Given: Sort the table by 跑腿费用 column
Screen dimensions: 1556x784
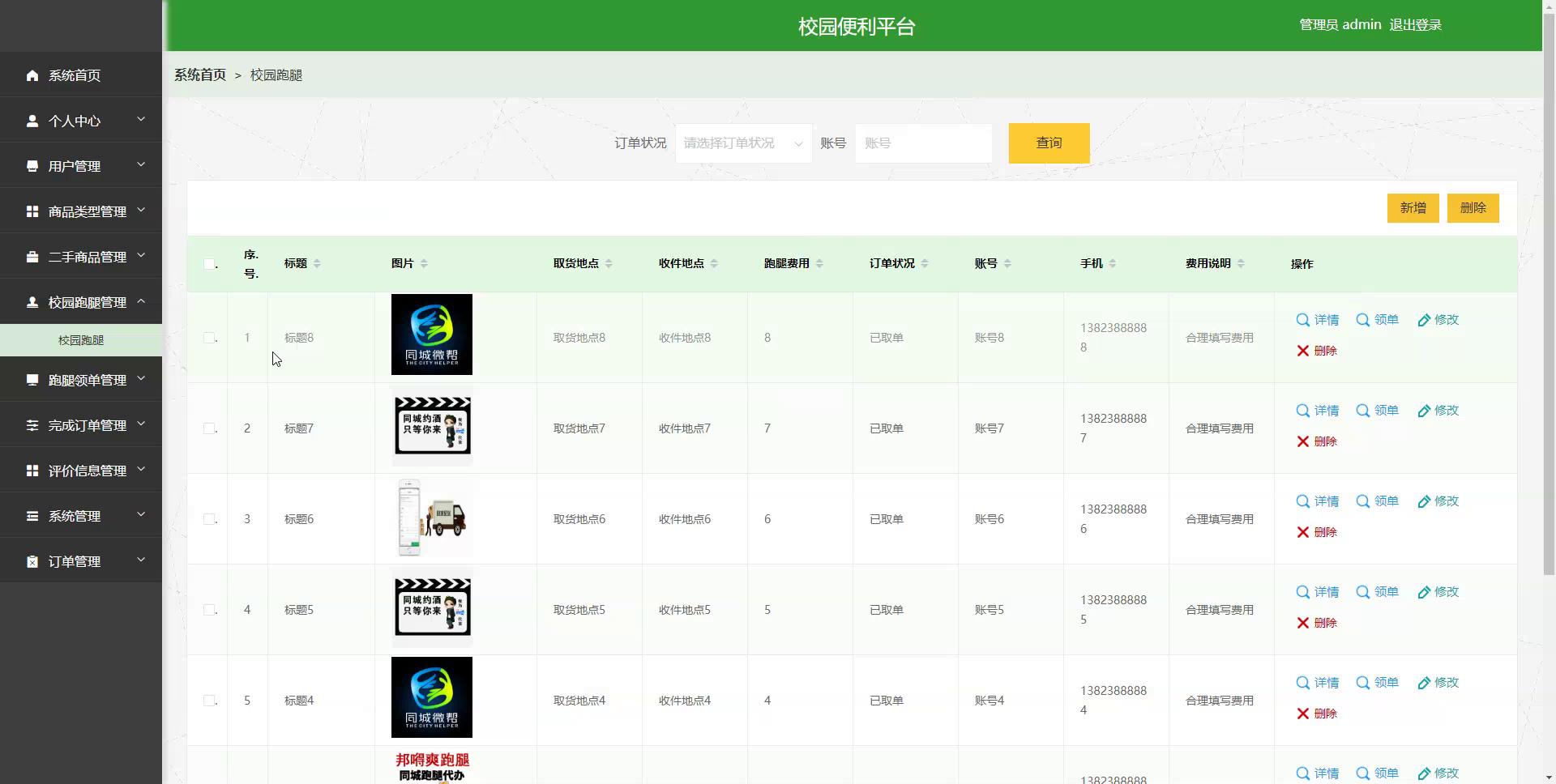Looking at the screenshot, I should click(x=819, y=263).
